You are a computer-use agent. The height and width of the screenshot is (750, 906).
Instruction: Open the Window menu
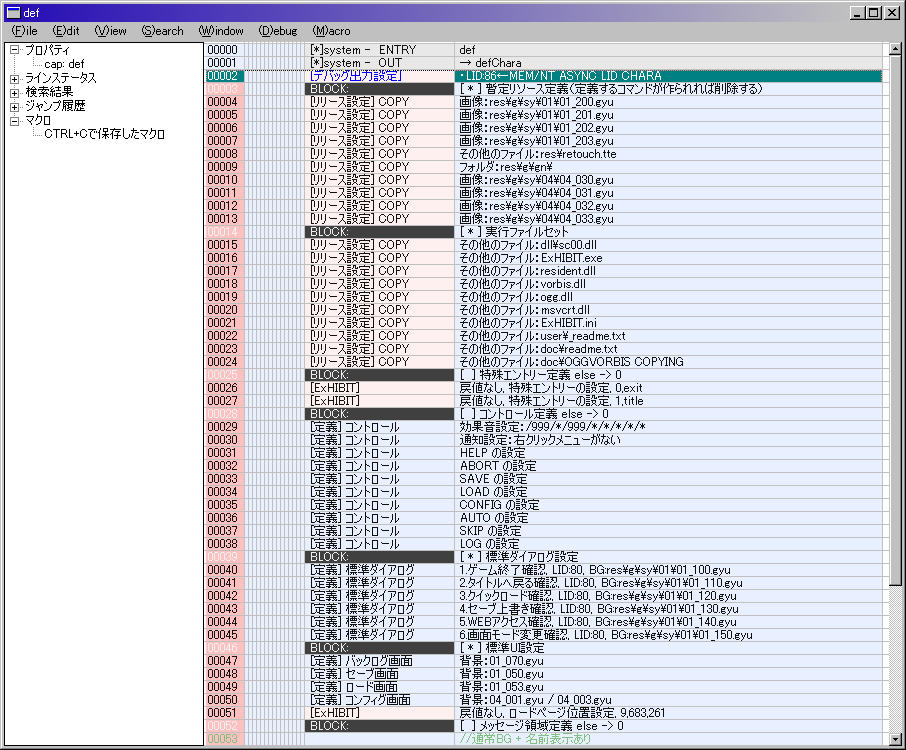click(x=221, y=31)
